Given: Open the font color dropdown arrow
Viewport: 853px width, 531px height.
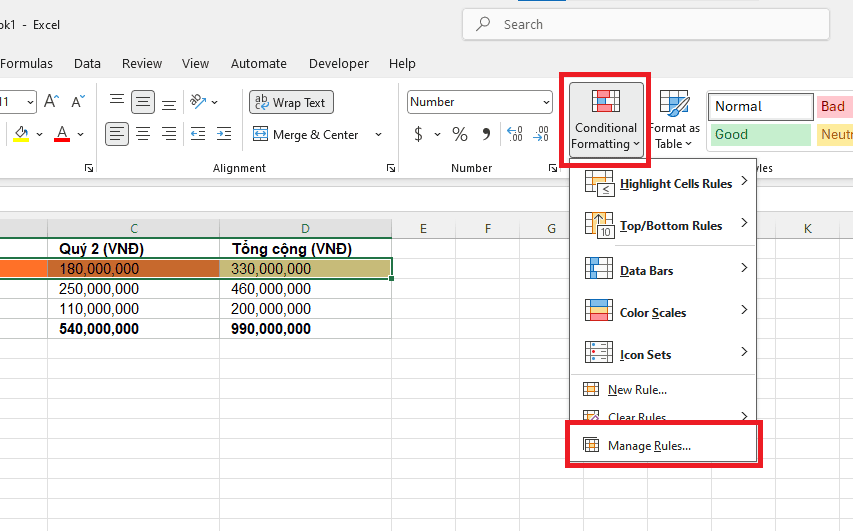Looking at the screenshot, I should (81, 134).
